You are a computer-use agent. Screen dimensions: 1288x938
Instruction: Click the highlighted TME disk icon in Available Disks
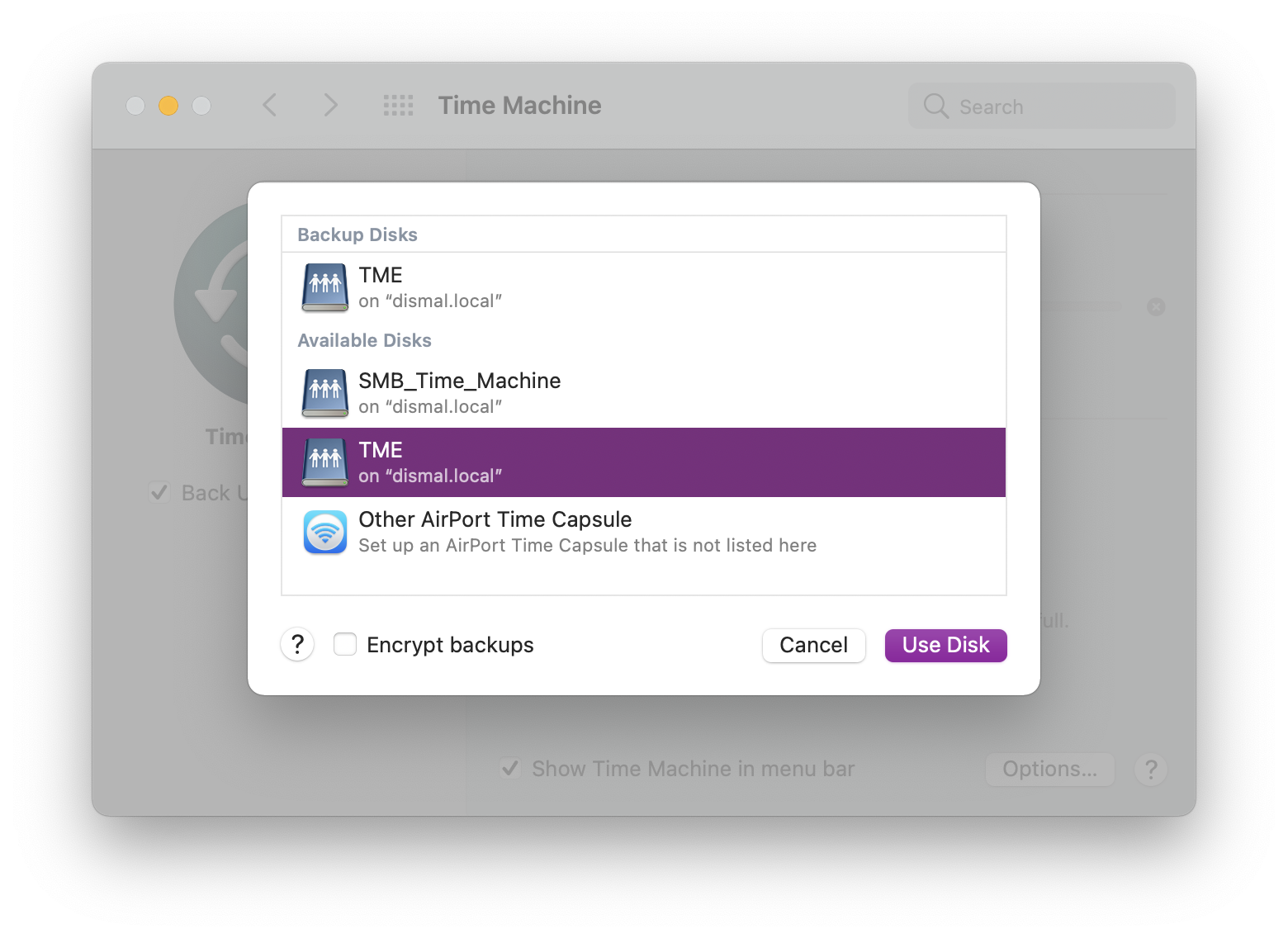(325, 462)
